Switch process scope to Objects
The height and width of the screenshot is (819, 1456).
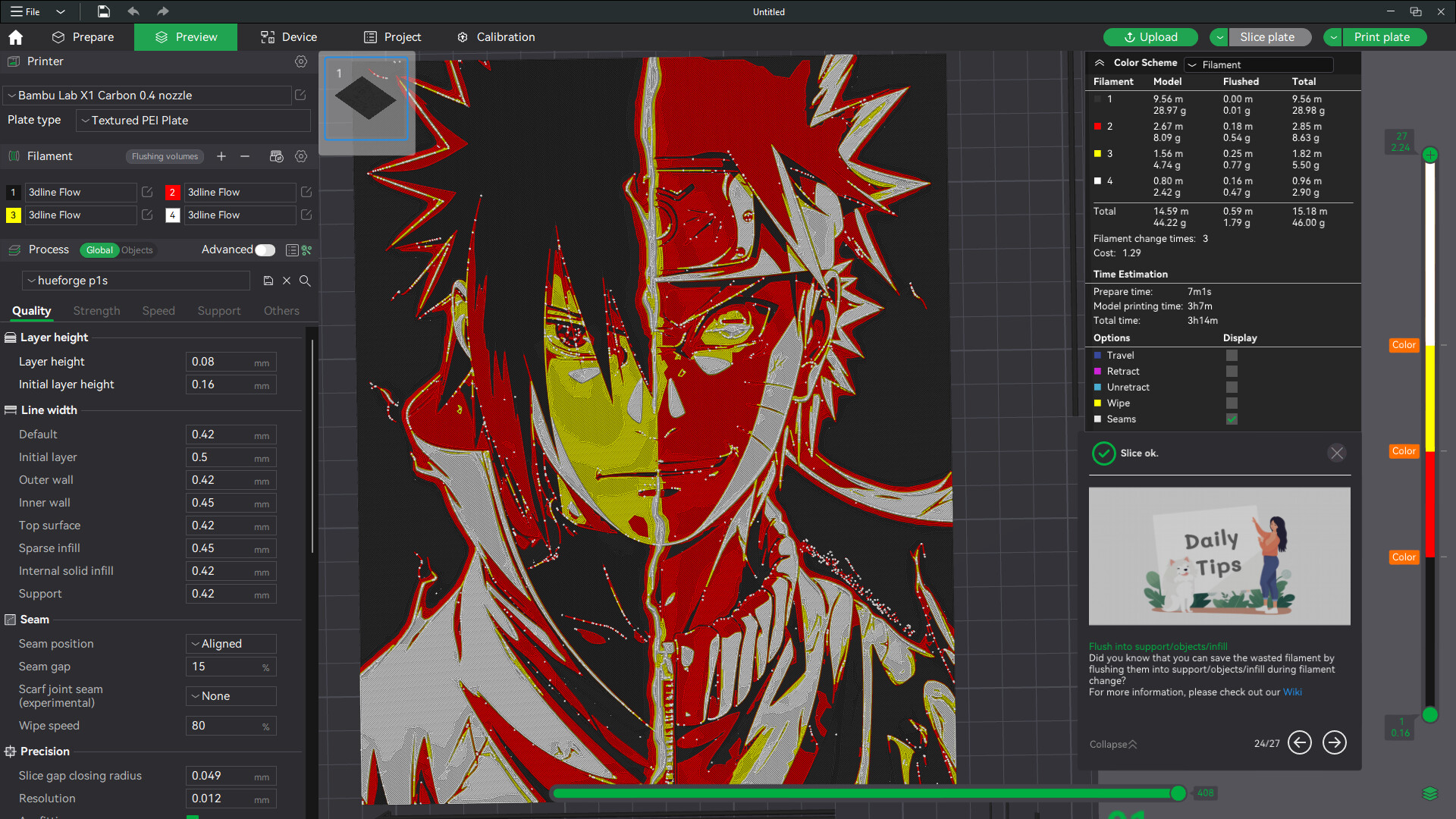(137, 250)
